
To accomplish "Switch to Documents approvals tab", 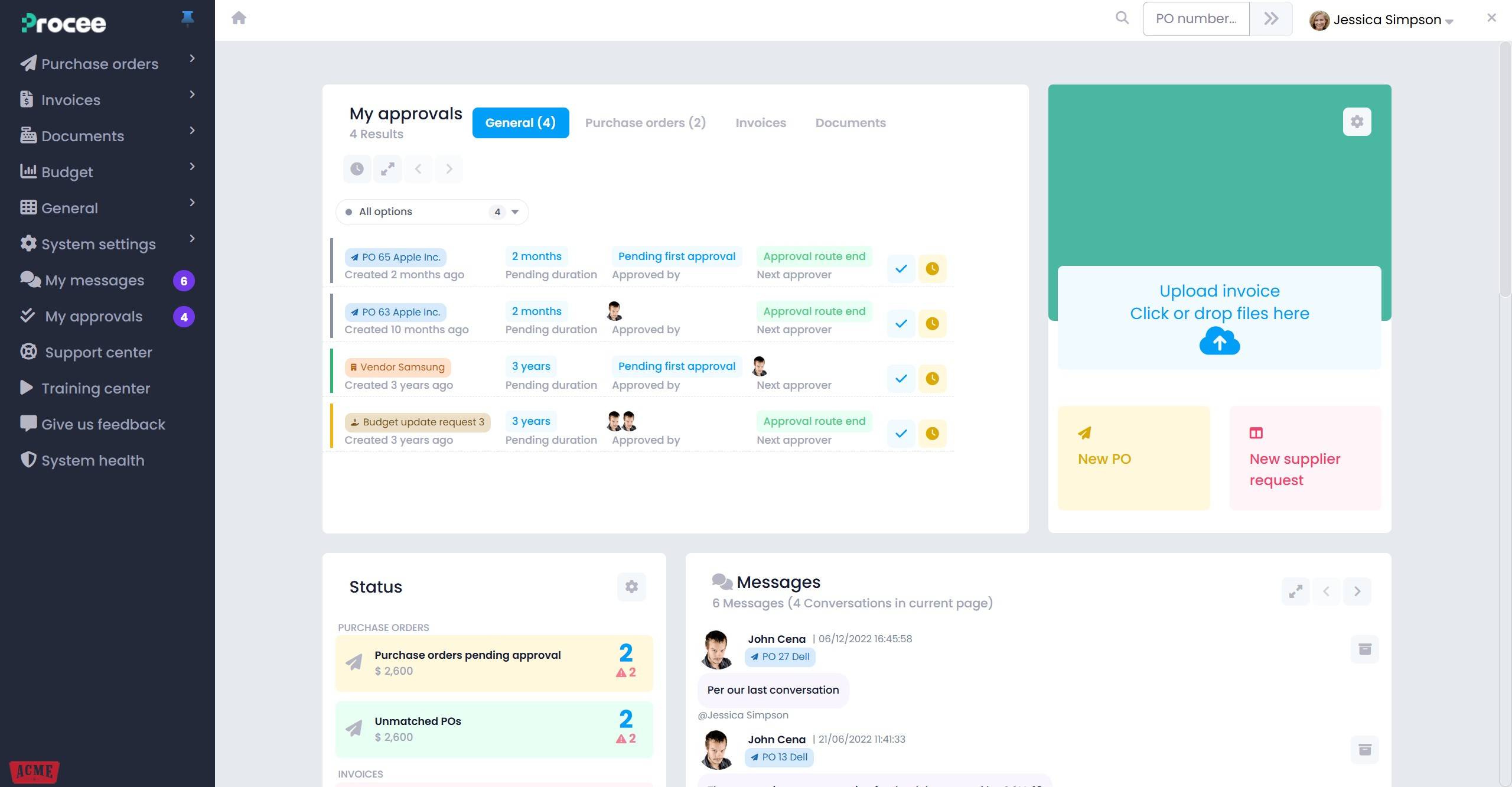I will click(x=850, y=123).
